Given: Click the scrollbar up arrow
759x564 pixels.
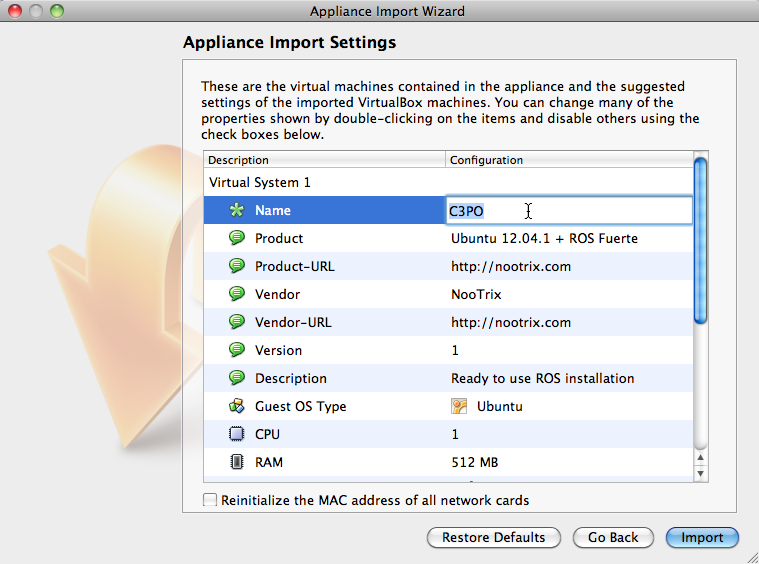Looking at the screenshot, I should click(700, 457).
